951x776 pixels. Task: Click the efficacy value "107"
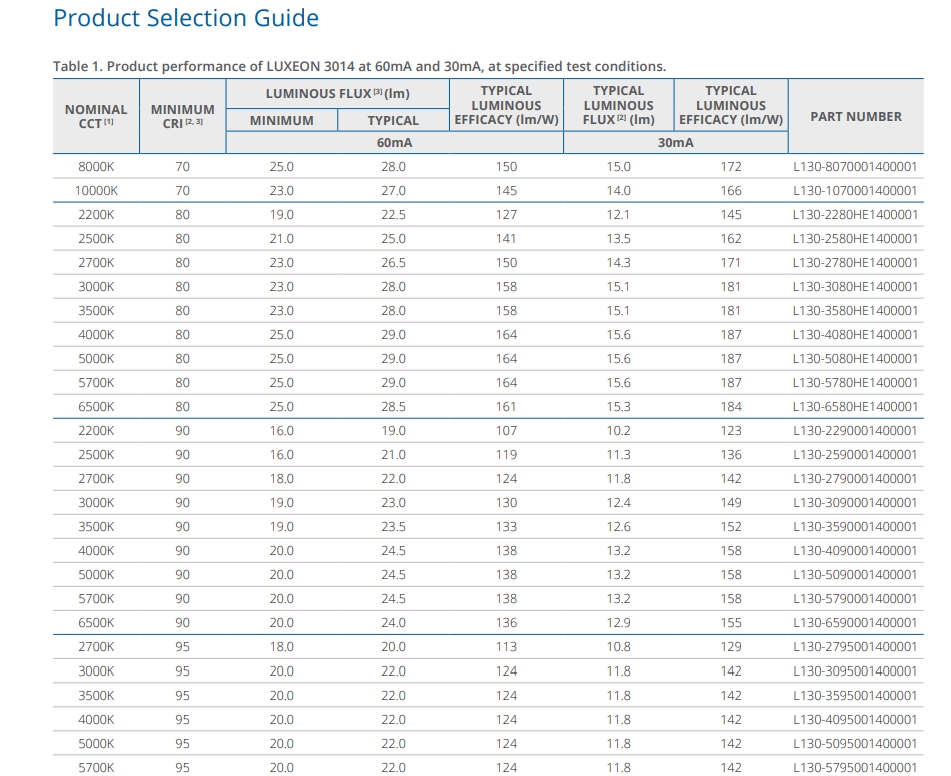coord(506,431)
